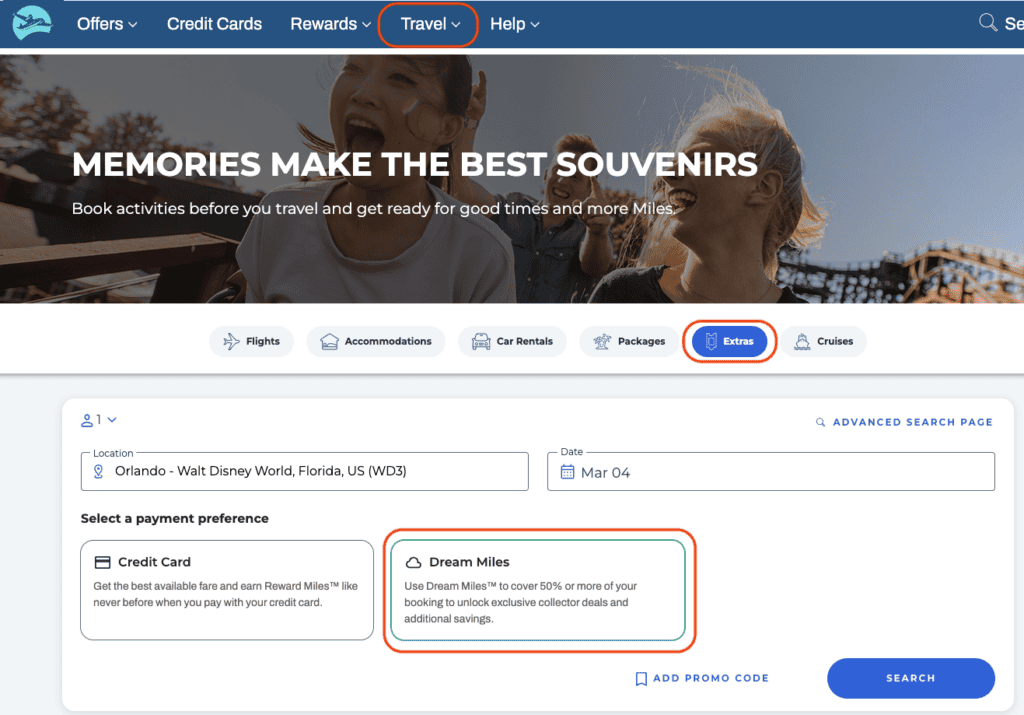Open the Advanced Search Page link
Viewport: 1024px width, 715px height.
[x=904, y=422]
